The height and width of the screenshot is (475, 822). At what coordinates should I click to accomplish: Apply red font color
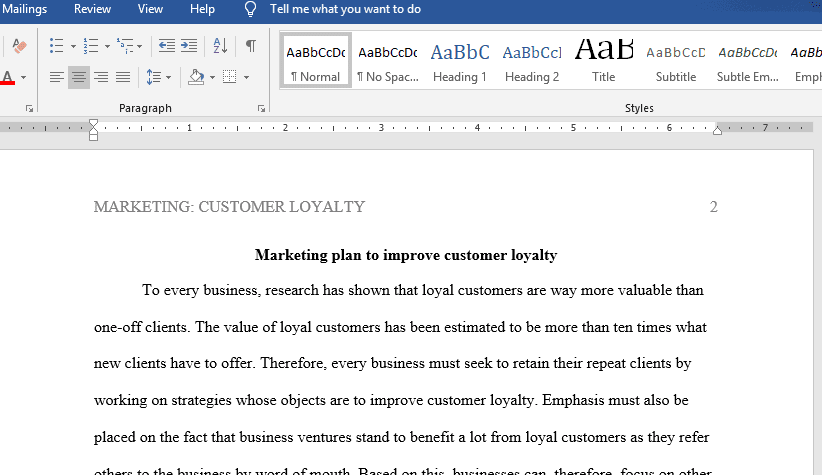[7, 78]
